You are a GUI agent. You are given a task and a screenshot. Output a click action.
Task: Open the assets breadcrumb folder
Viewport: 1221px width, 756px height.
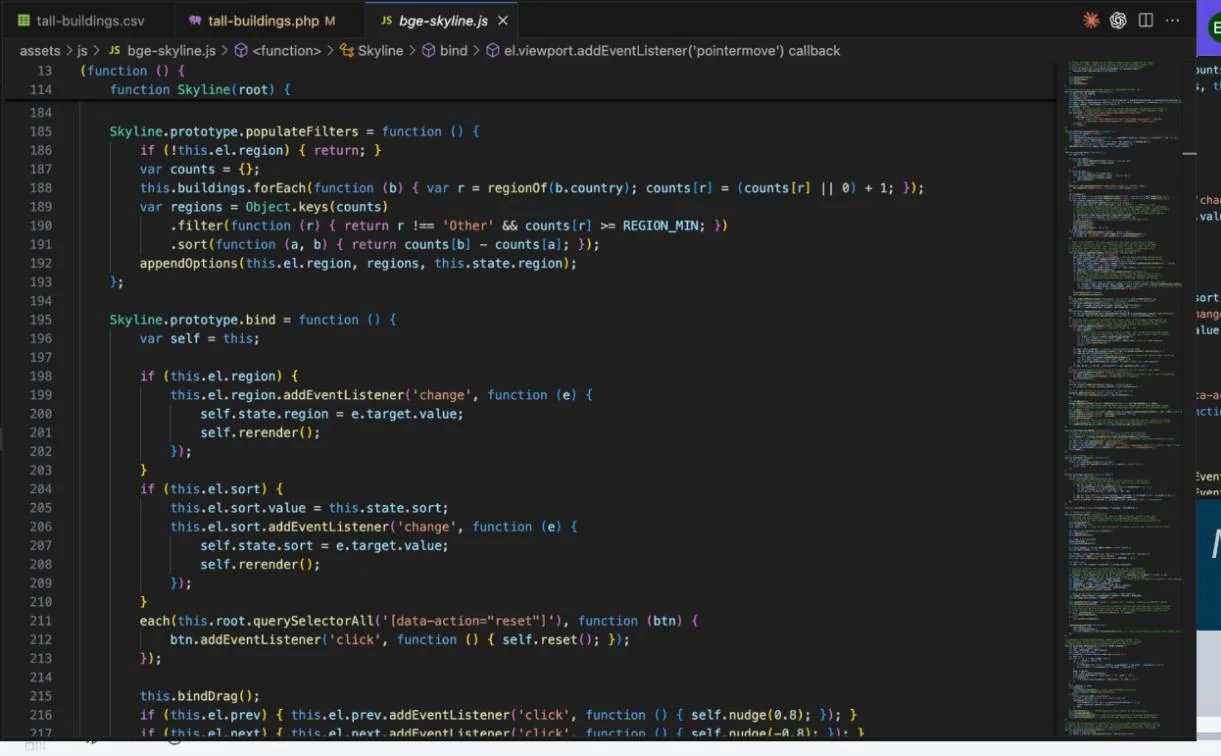pyautogui.click(x=40, y=50)
